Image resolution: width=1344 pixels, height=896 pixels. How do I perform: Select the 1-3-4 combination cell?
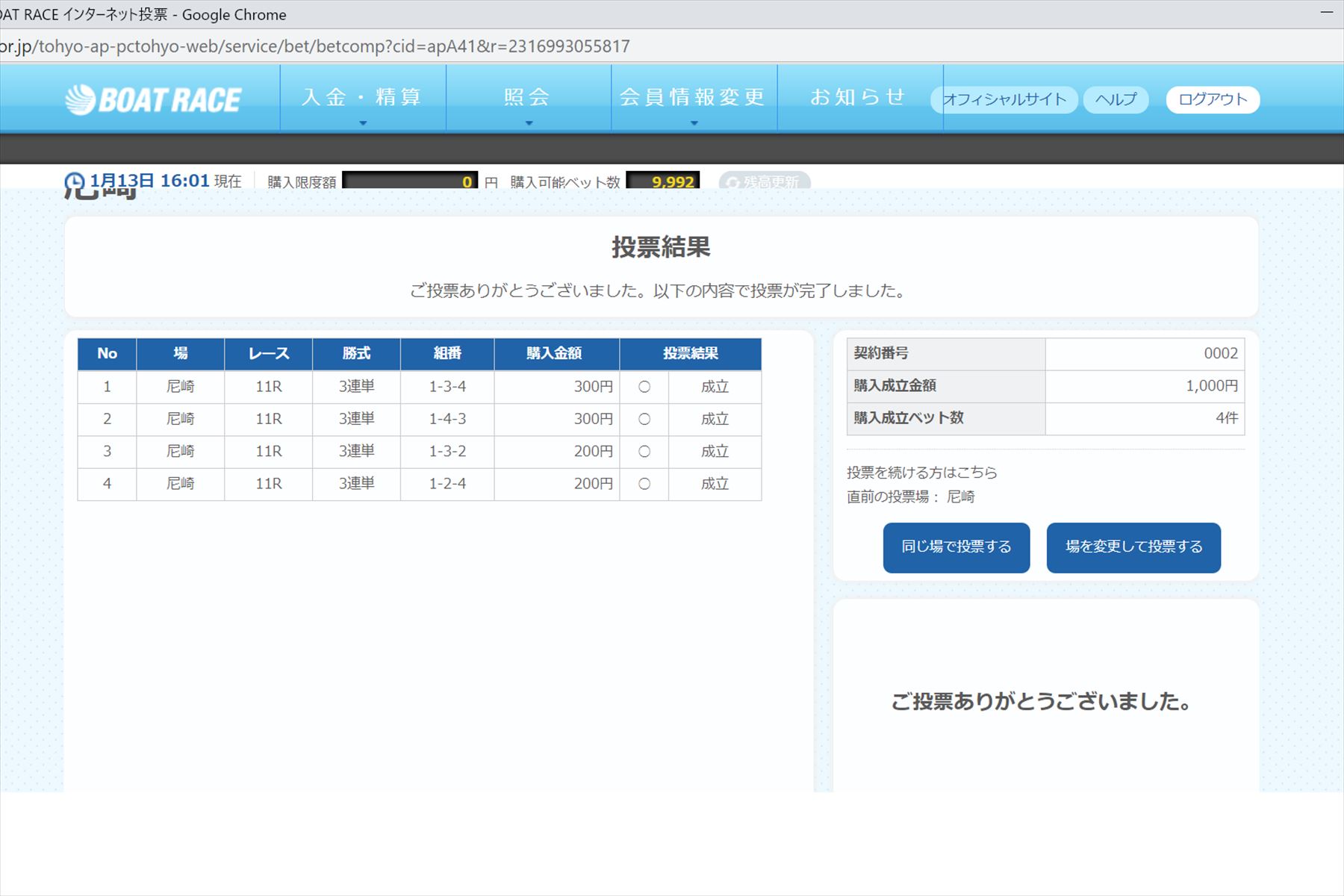(447, 387)
